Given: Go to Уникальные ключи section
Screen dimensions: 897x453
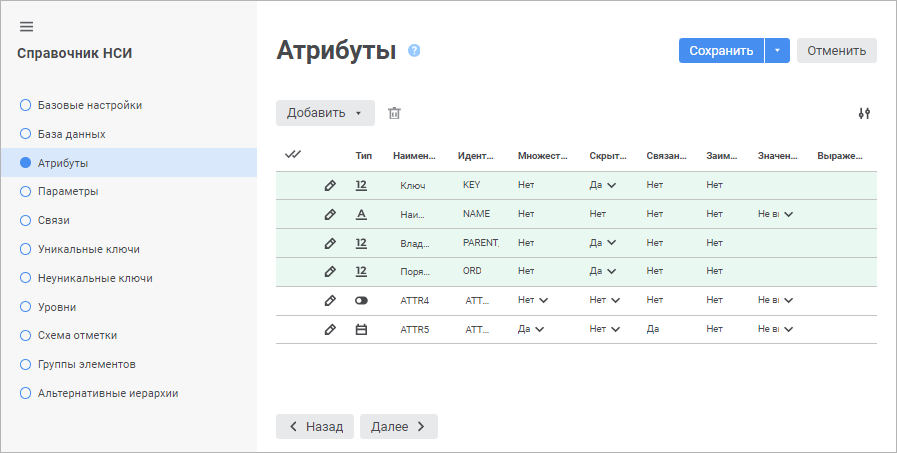Looking at the screenshot, I should (88, 249).
